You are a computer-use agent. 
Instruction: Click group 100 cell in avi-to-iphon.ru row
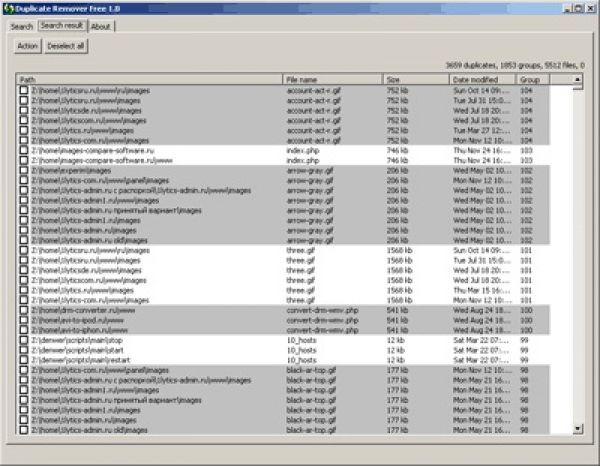[x=526, y=330]
